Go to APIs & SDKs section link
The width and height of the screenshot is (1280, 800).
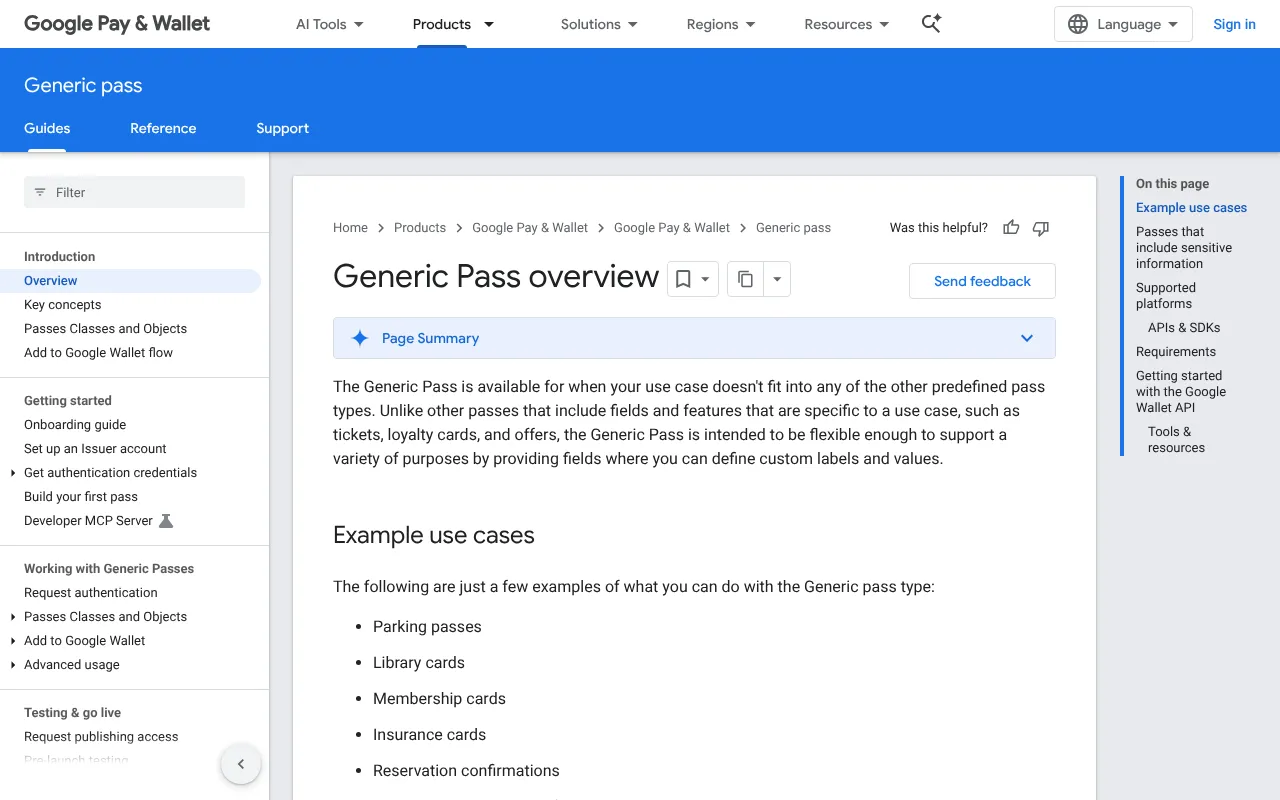pos(1184,328)
